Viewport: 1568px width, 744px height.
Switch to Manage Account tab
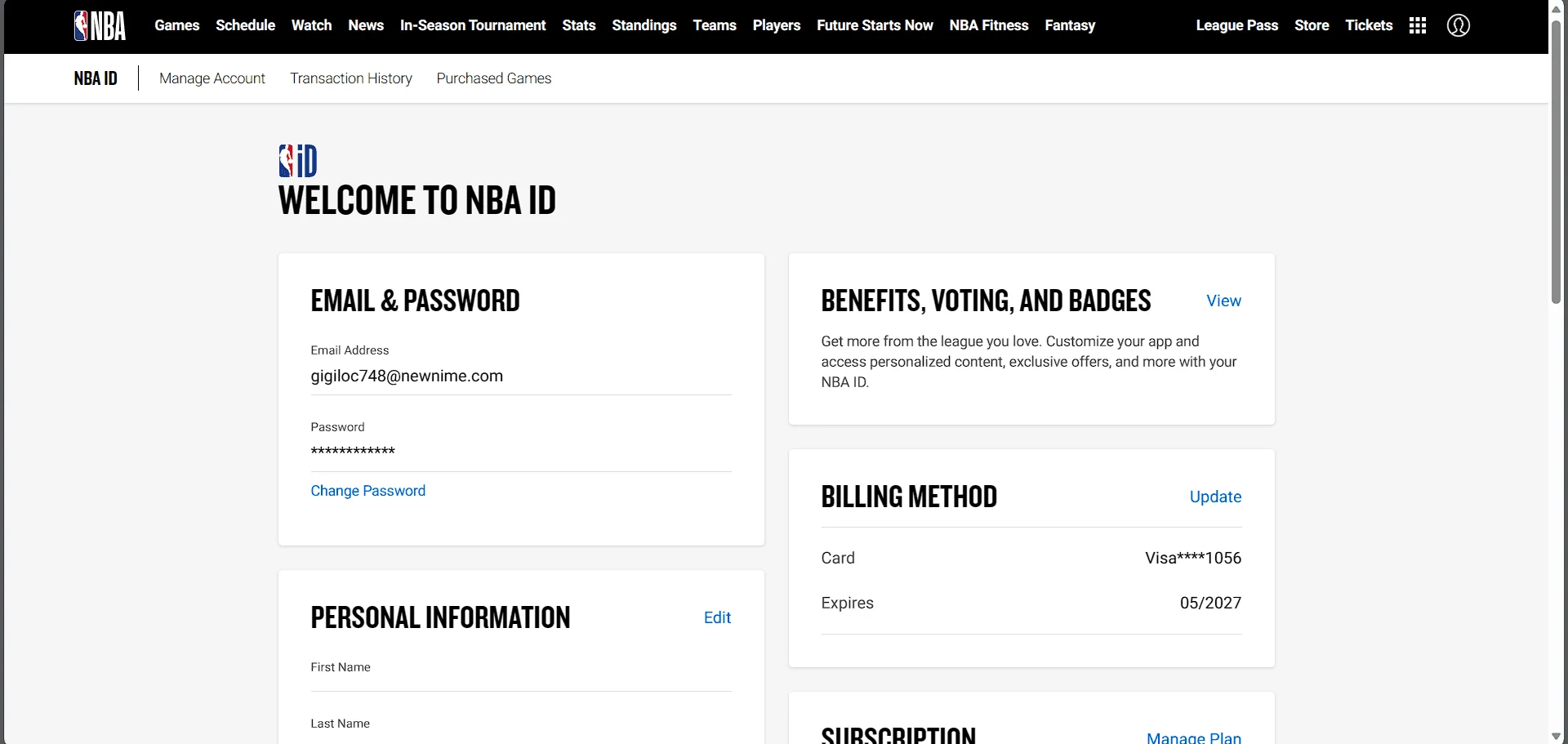click(212, 78)
